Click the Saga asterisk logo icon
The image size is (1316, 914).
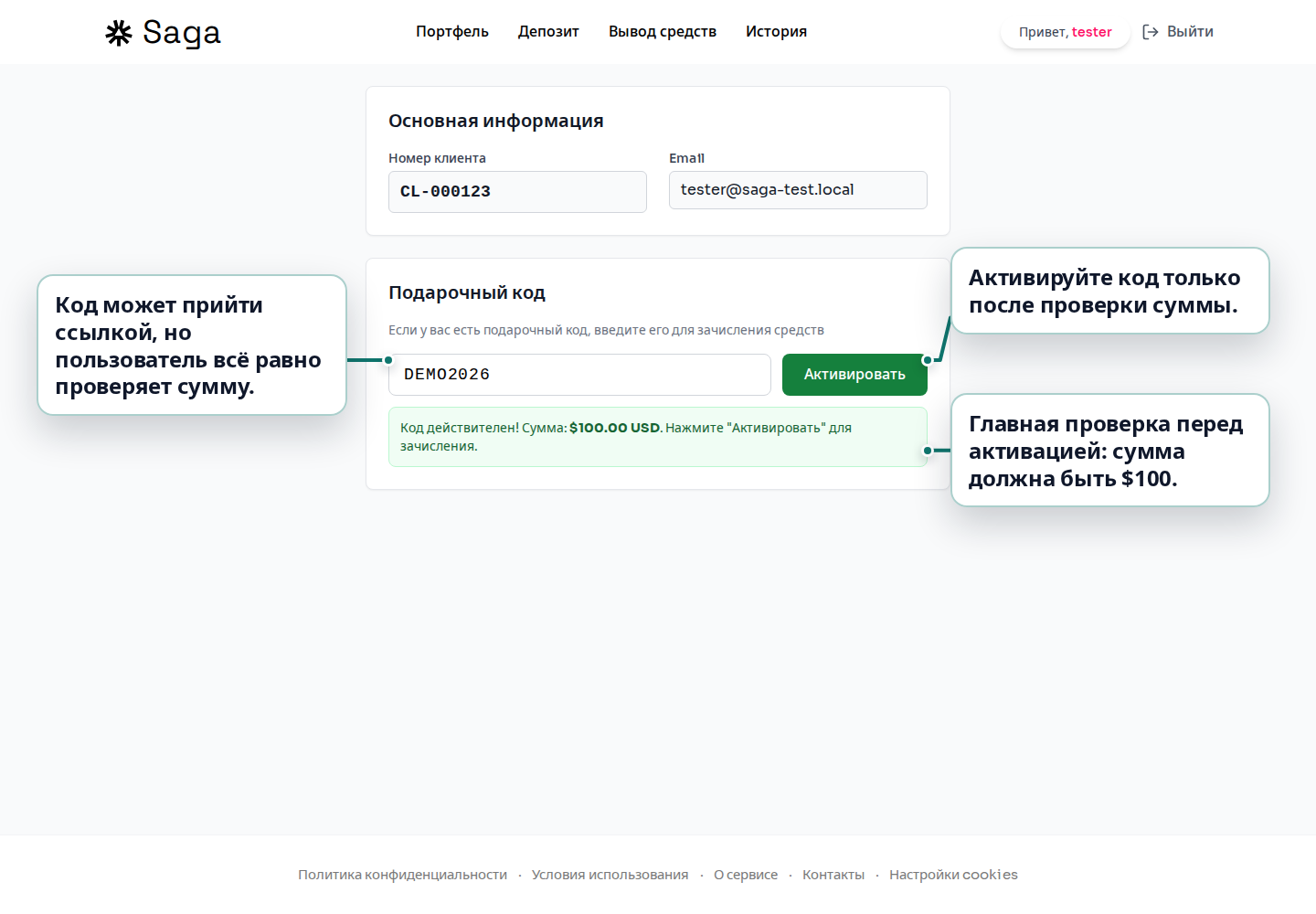[119, 33]
